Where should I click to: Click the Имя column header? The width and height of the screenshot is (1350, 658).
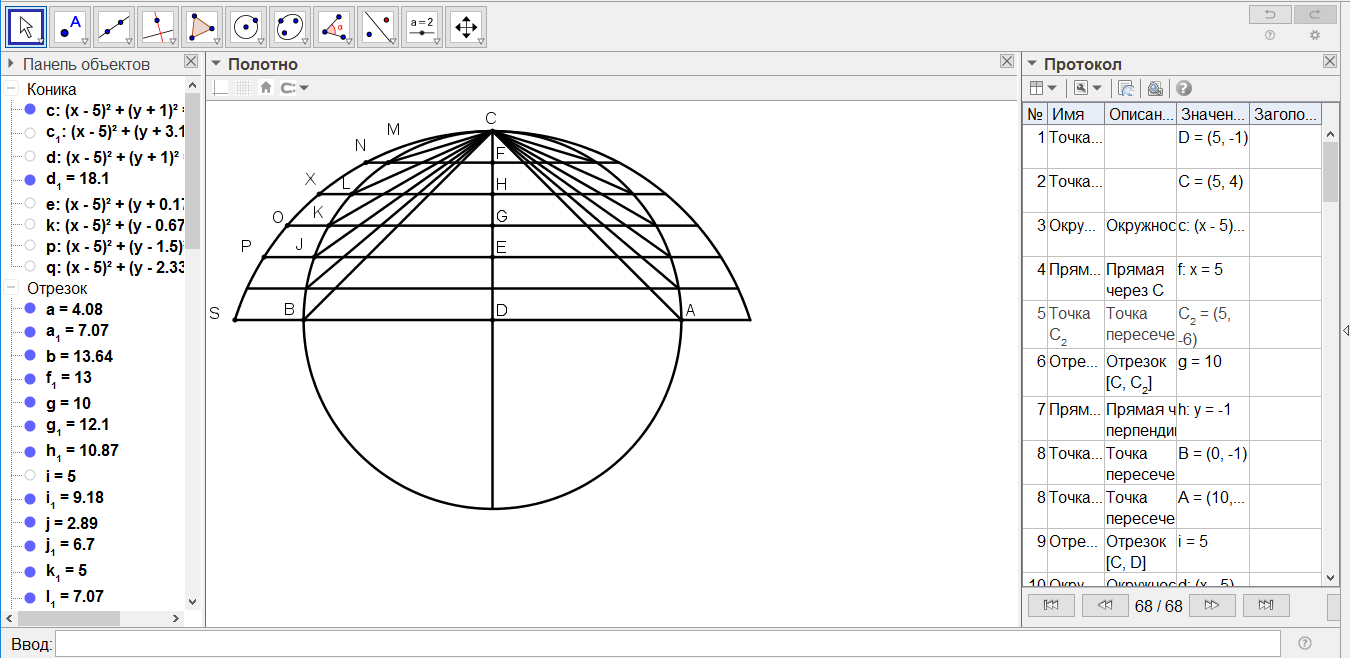pyautogui.click(x=1074, y=115)
